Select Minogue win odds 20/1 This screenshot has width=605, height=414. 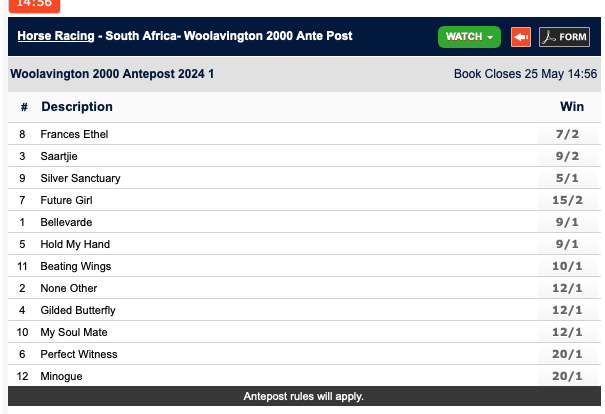(x=569, y=376)
